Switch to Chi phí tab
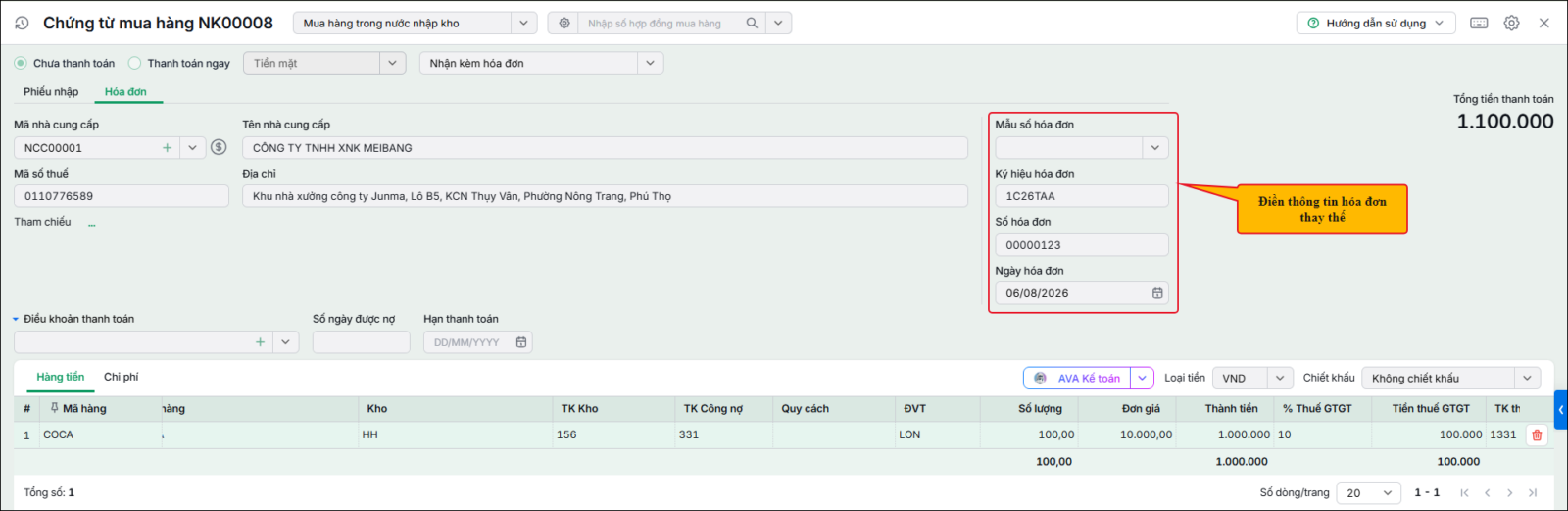 coord(122,377)
